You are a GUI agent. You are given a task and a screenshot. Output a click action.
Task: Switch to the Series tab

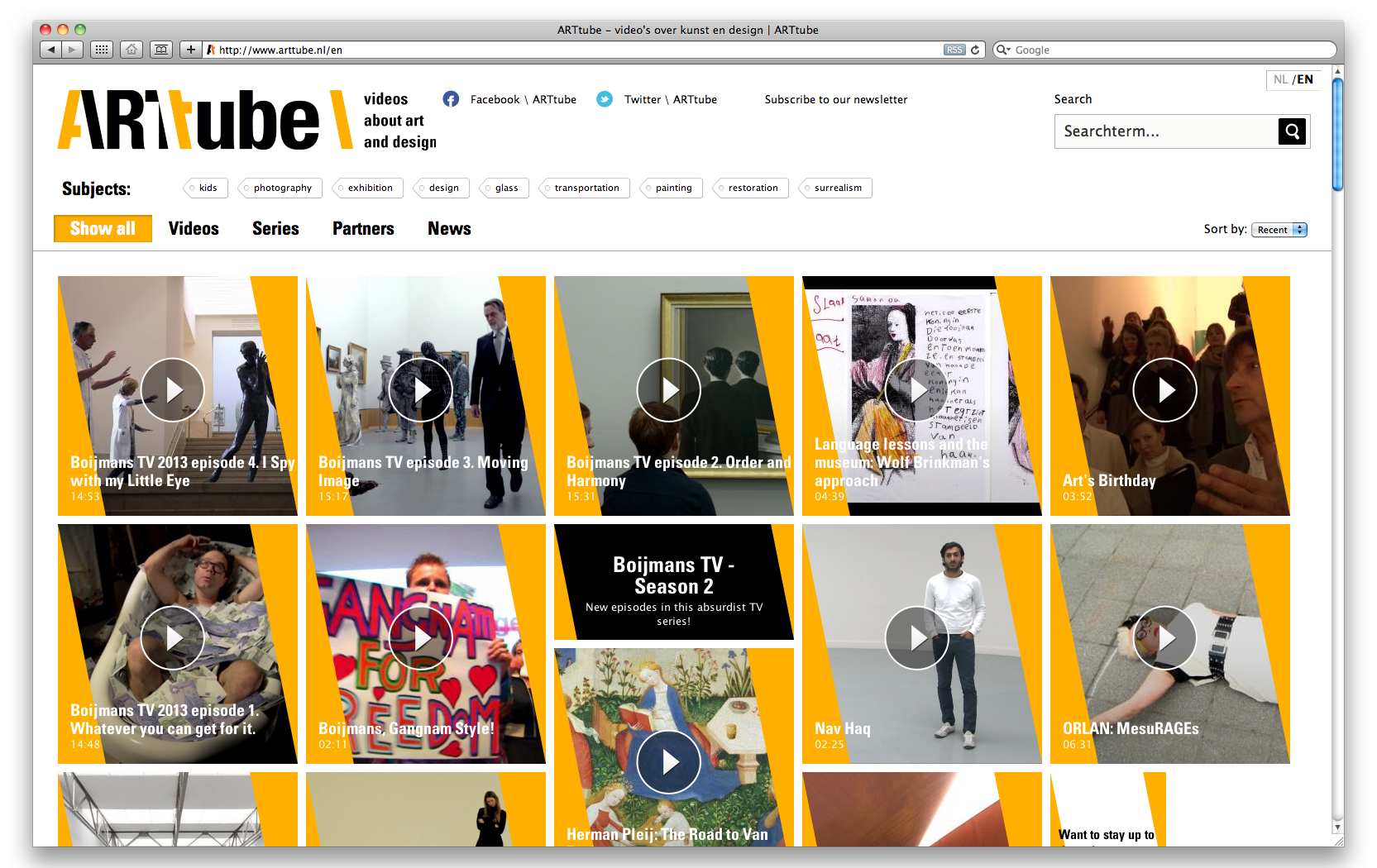[x=275, y=229]
